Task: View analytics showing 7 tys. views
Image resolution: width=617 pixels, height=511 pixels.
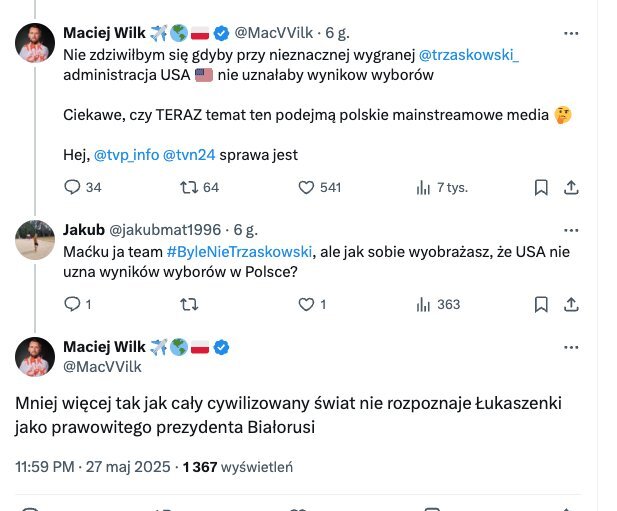Action: click(x=424, y=187)
